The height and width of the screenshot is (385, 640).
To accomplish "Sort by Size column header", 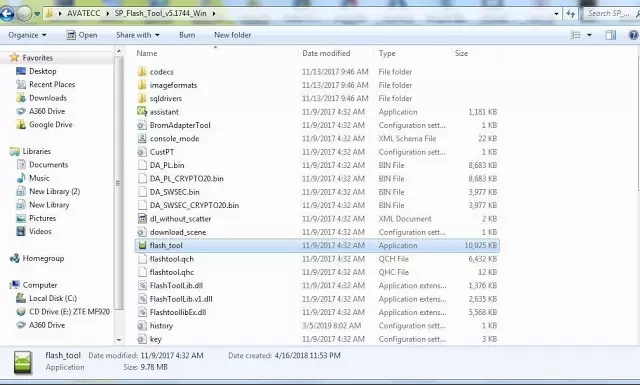I will (461, 53).
